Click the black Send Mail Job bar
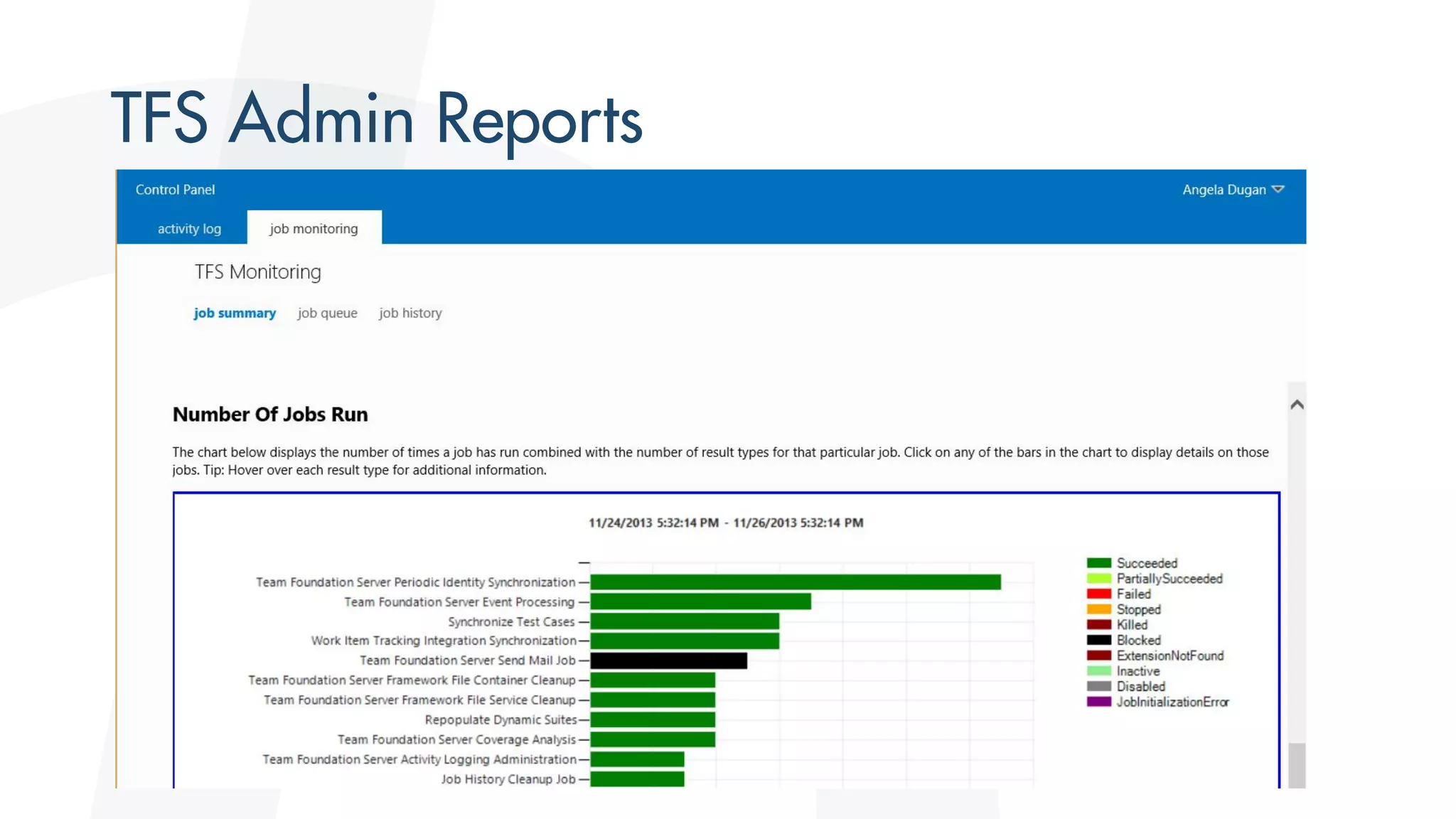 [668, 660]
